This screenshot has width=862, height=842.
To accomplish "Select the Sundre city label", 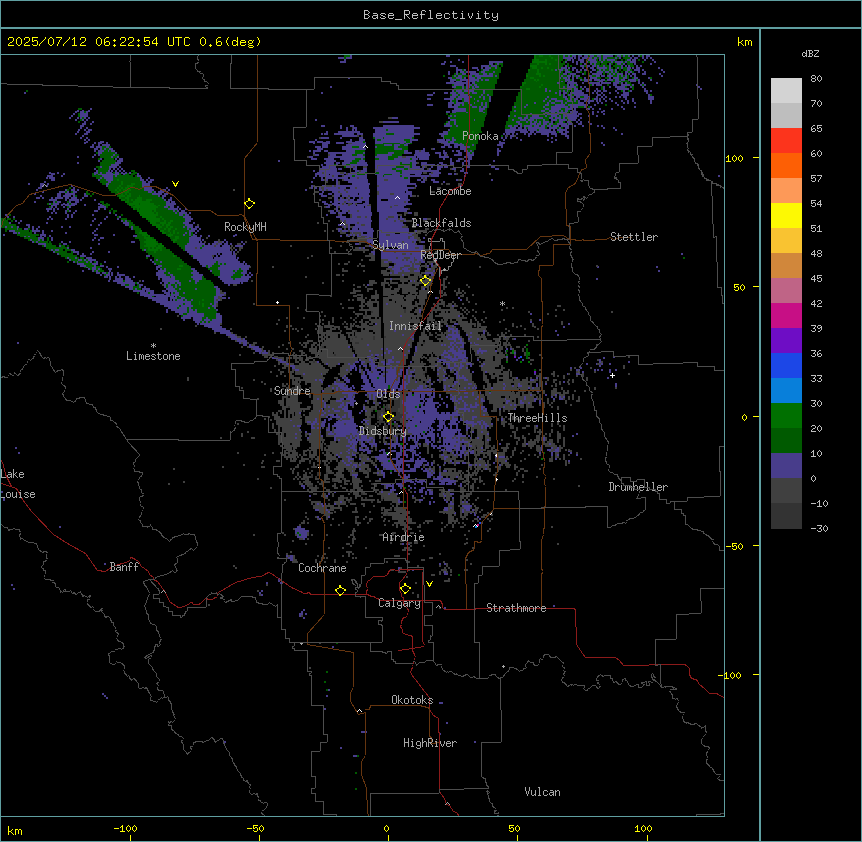I will 292,391.
